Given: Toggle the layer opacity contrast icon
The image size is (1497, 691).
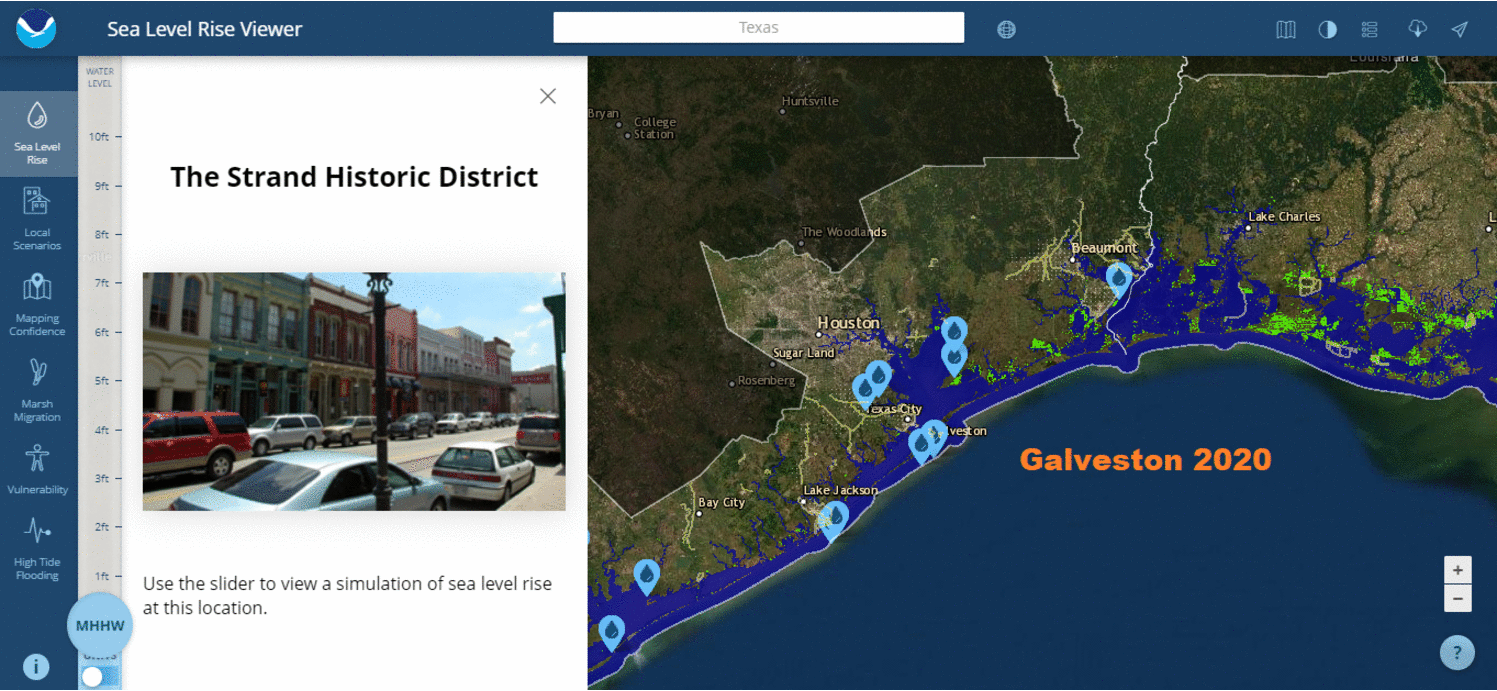Looking at the screenshot, I should click(x=1327, y=29).
